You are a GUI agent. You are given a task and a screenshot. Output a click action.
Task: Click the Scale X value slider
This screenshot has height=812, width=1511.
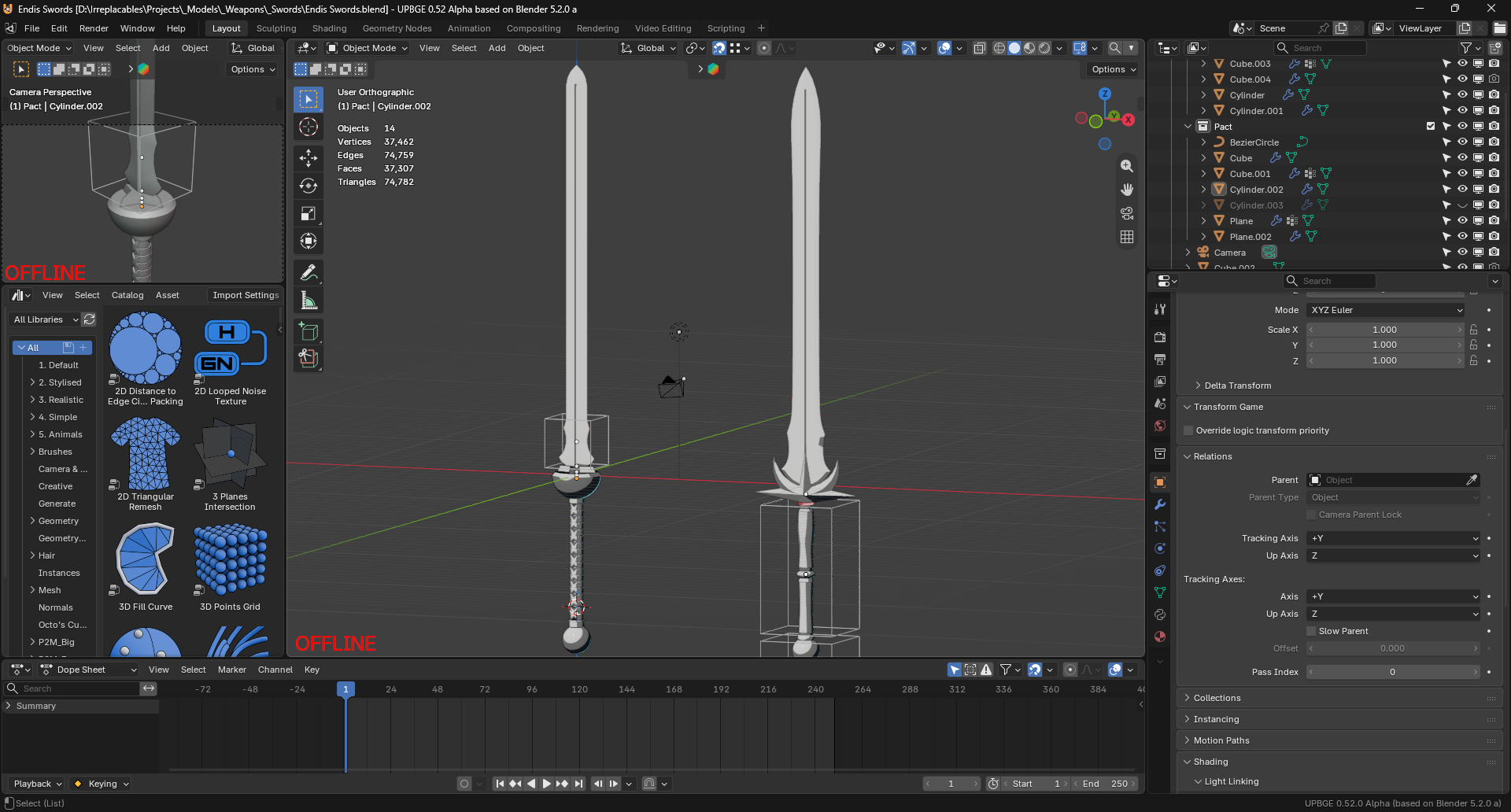coord(1384,330)
